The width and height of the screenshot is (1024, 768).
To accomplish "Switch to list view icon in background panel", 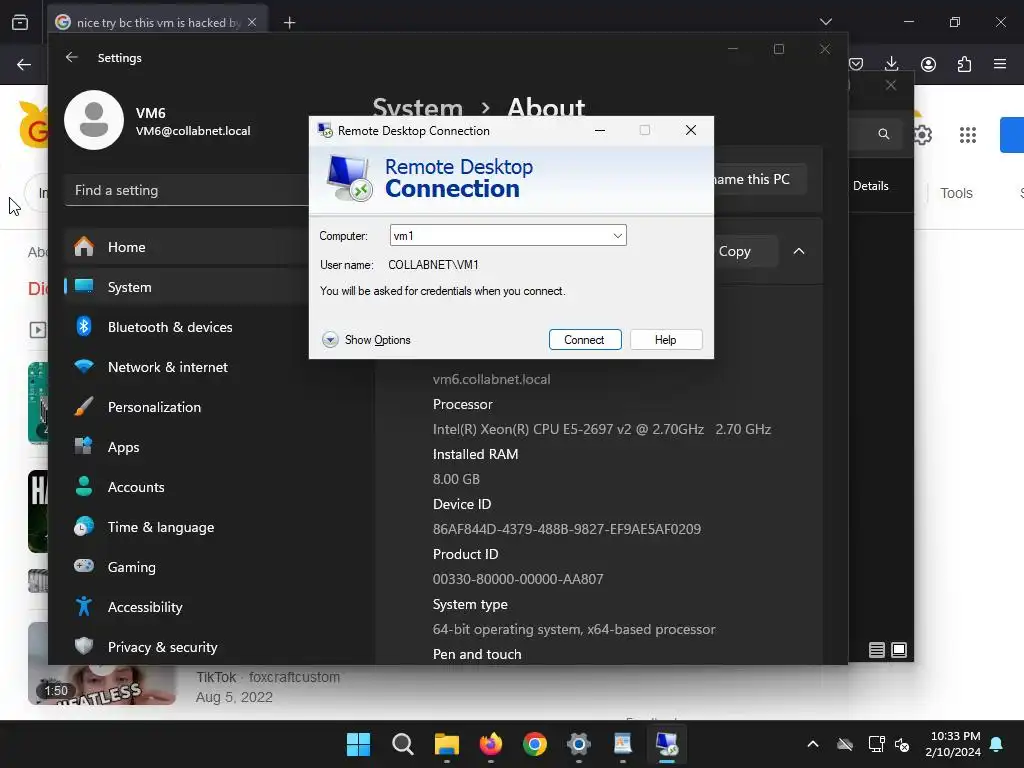I will [876, 650].
